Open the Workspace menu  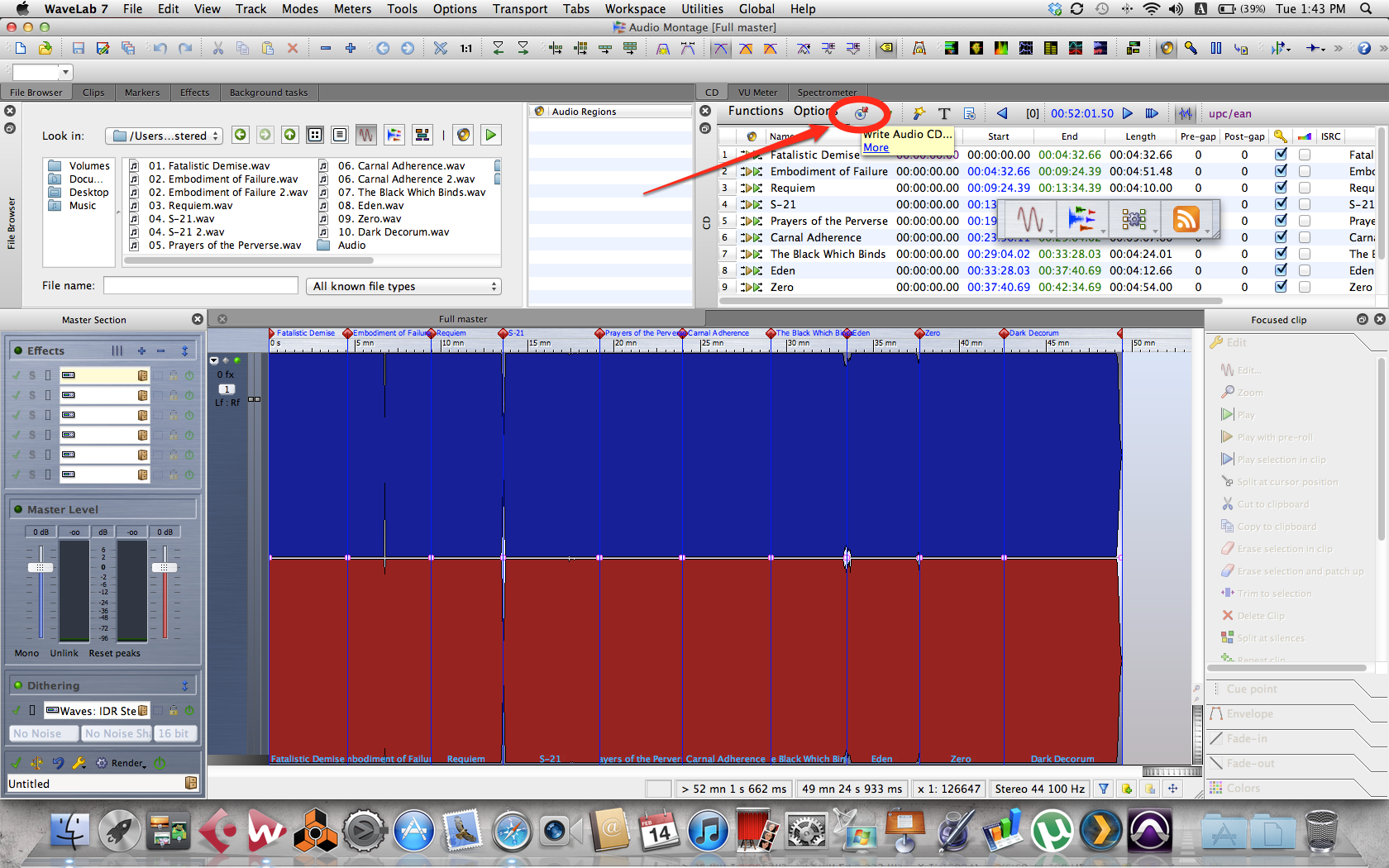coord(635,9)
